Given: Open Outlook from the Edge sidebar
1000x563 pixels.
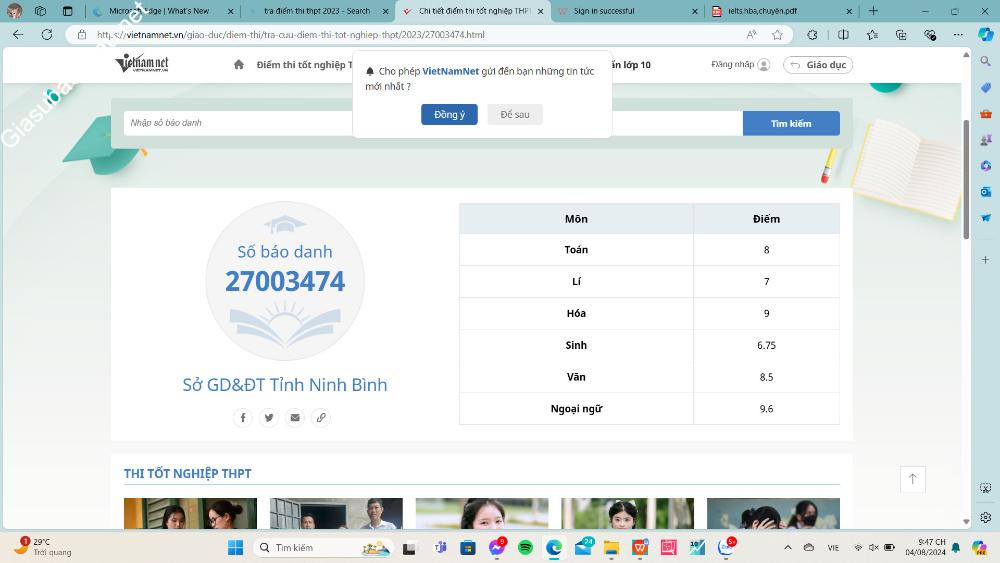Looking at the screenshot, I should [x=986, y=191].
